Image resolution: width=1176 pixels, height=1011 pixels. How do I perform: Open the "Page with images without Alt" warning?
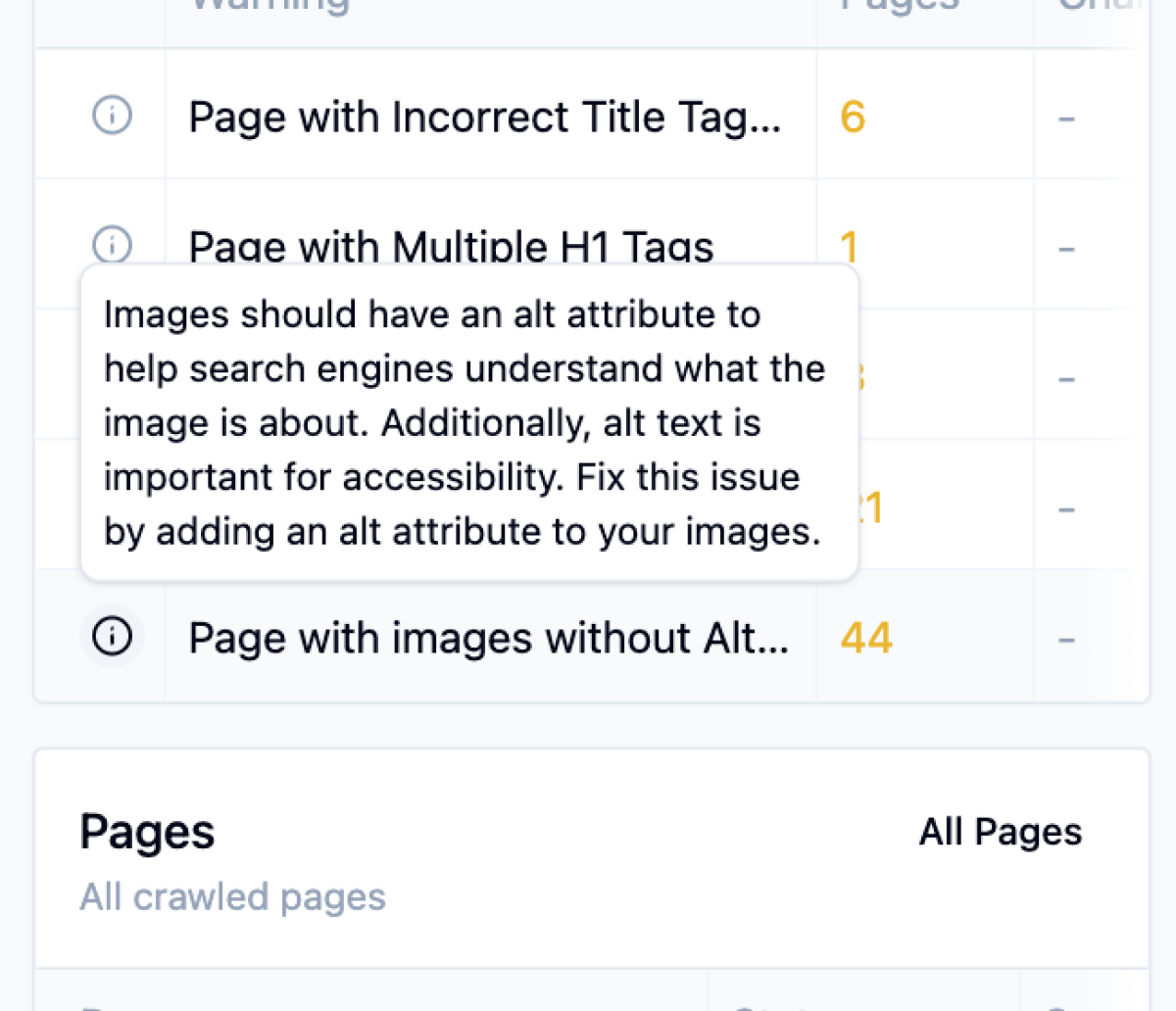[488, 639]
